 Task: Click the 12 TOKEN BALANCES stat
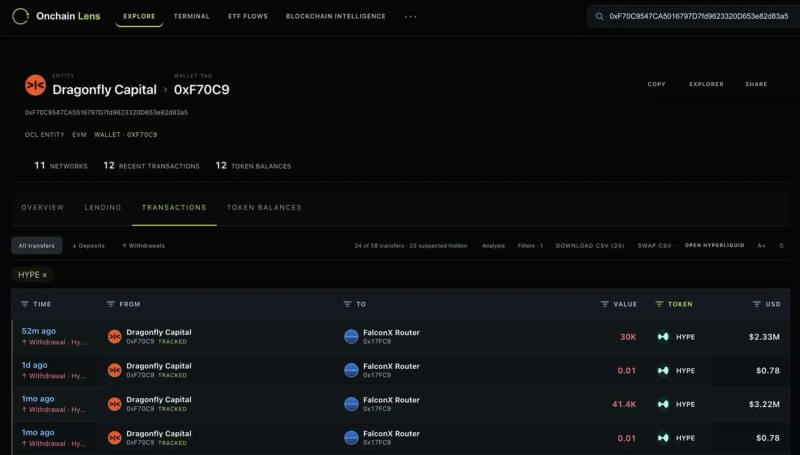(x=254, y=166)
